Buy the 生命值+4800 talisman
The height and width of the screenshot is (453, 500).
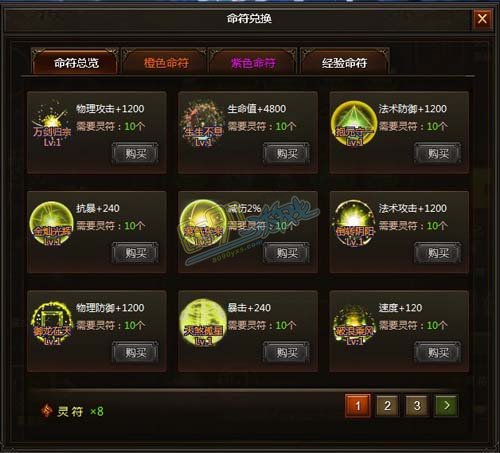coord(286,154)
